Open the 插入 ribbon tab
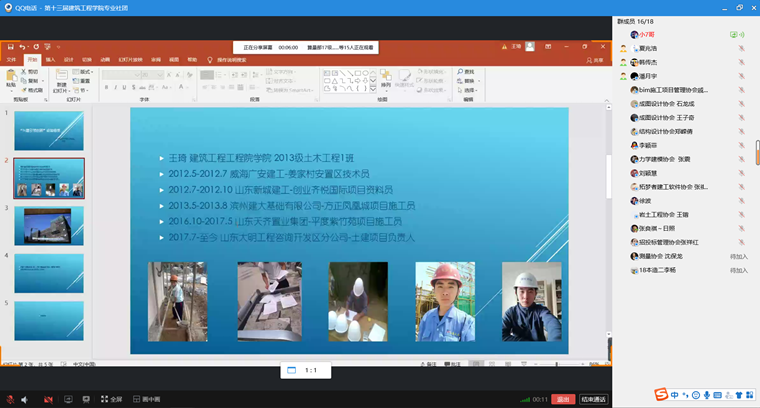 (50, 59)
